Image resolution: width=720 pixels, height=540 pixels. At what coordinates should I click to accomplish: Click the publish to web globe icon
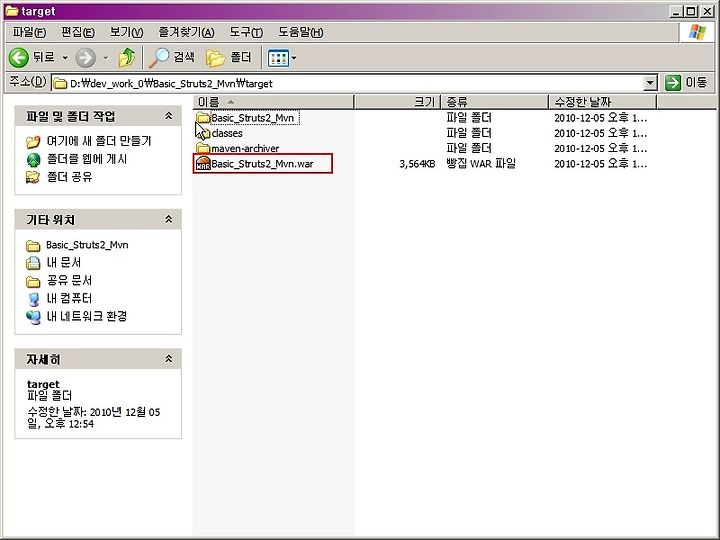tap(34, 159)
